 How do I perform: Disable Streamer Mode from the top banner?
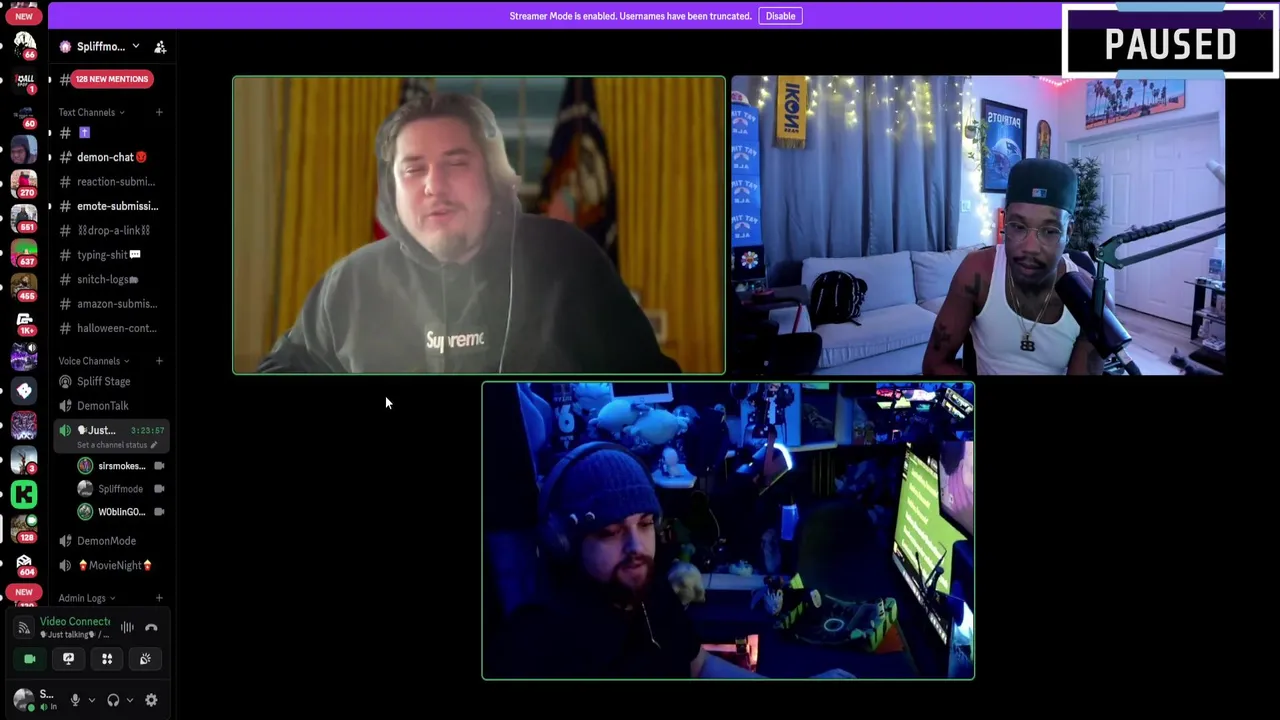click(x=780, y=16)
